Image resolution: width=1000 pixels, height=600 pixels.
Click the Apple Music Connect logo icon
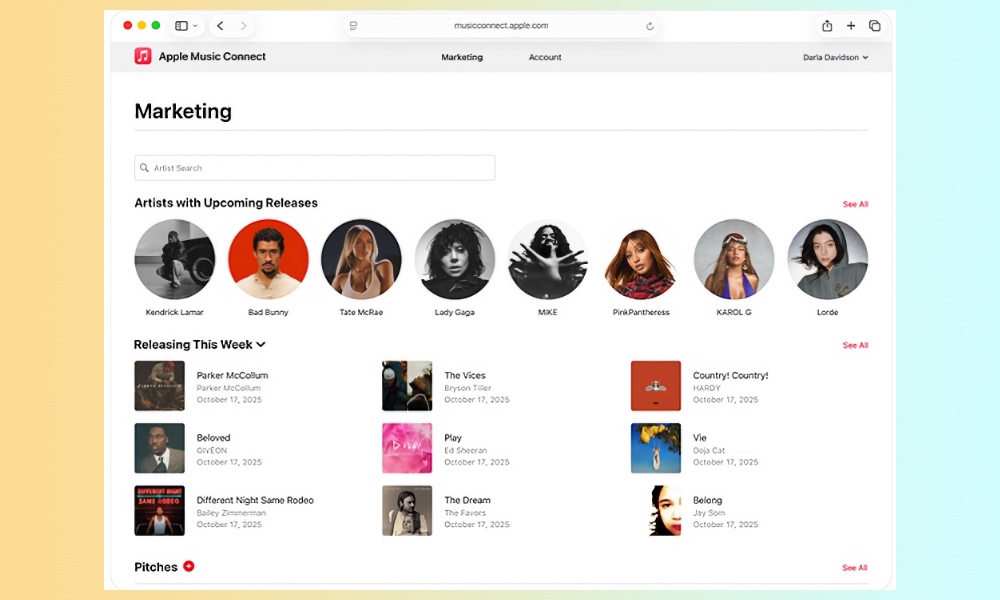pyautogui.click(x=142, y=57)
